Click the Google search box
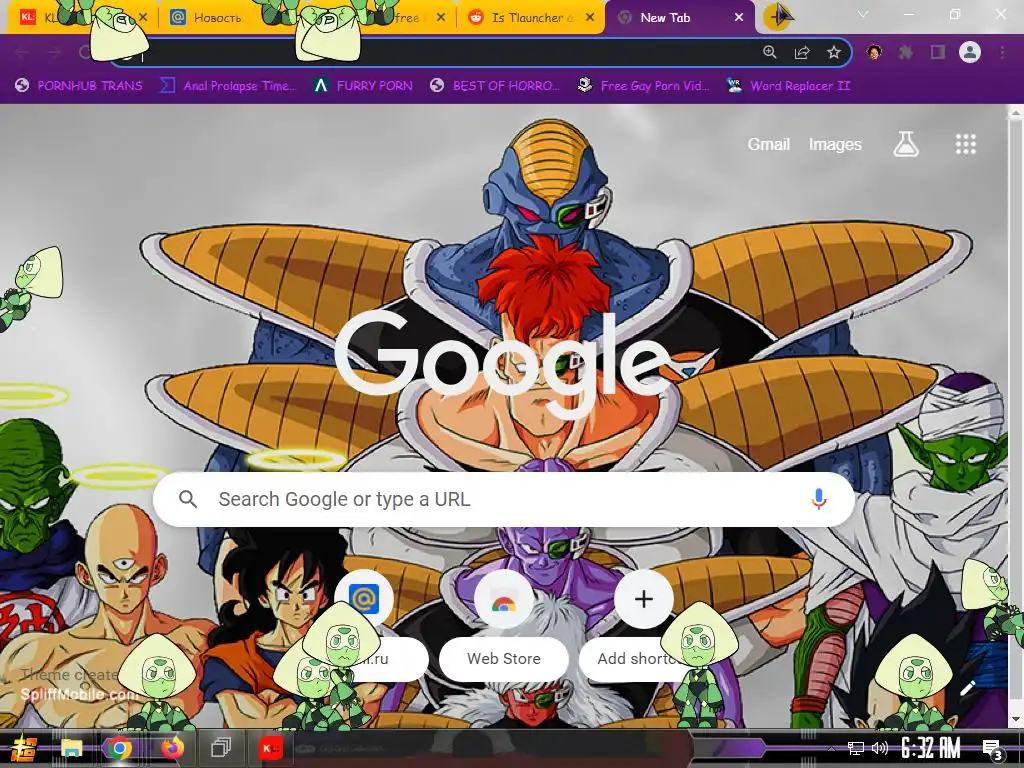This screenshot has width=1024, height=768. 504,500
